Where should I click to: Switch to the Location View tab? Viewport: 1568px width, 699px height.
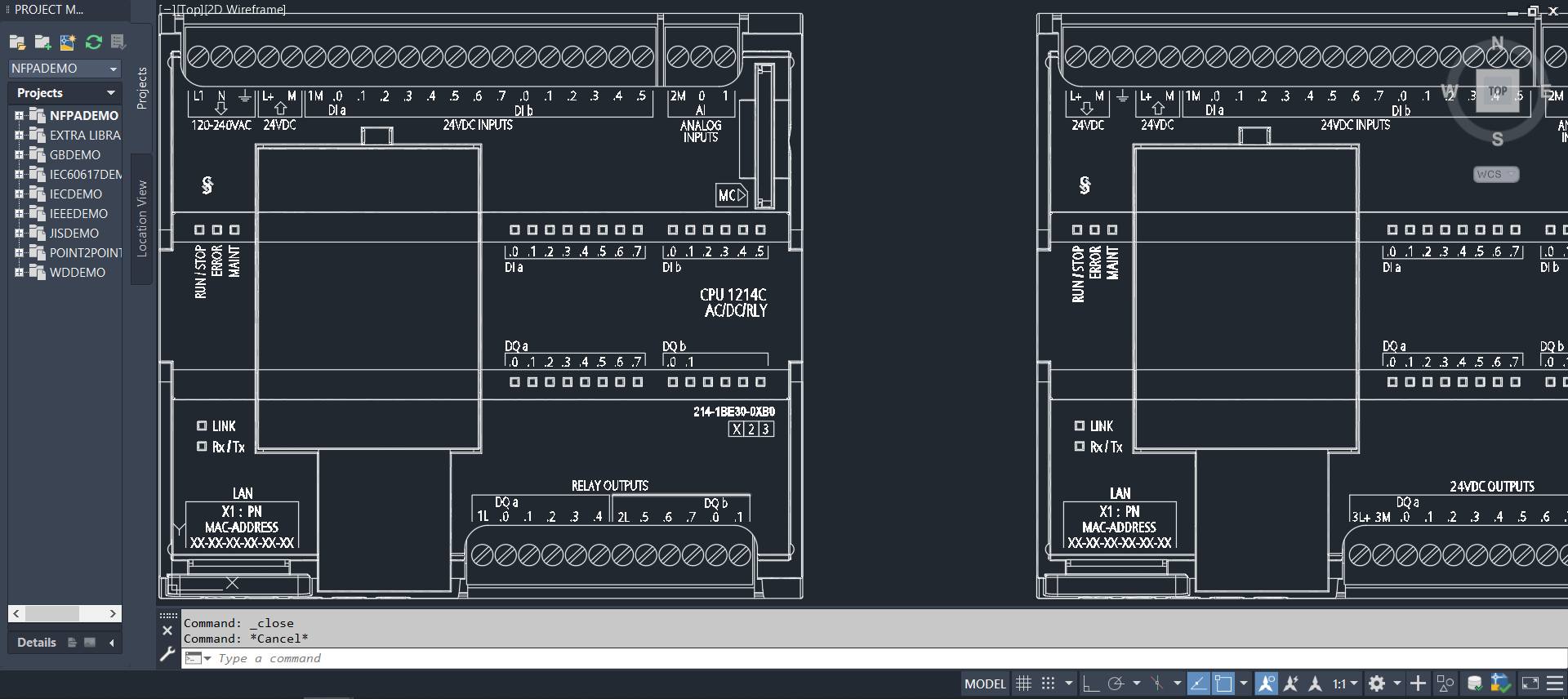click(x=142, y=219)
